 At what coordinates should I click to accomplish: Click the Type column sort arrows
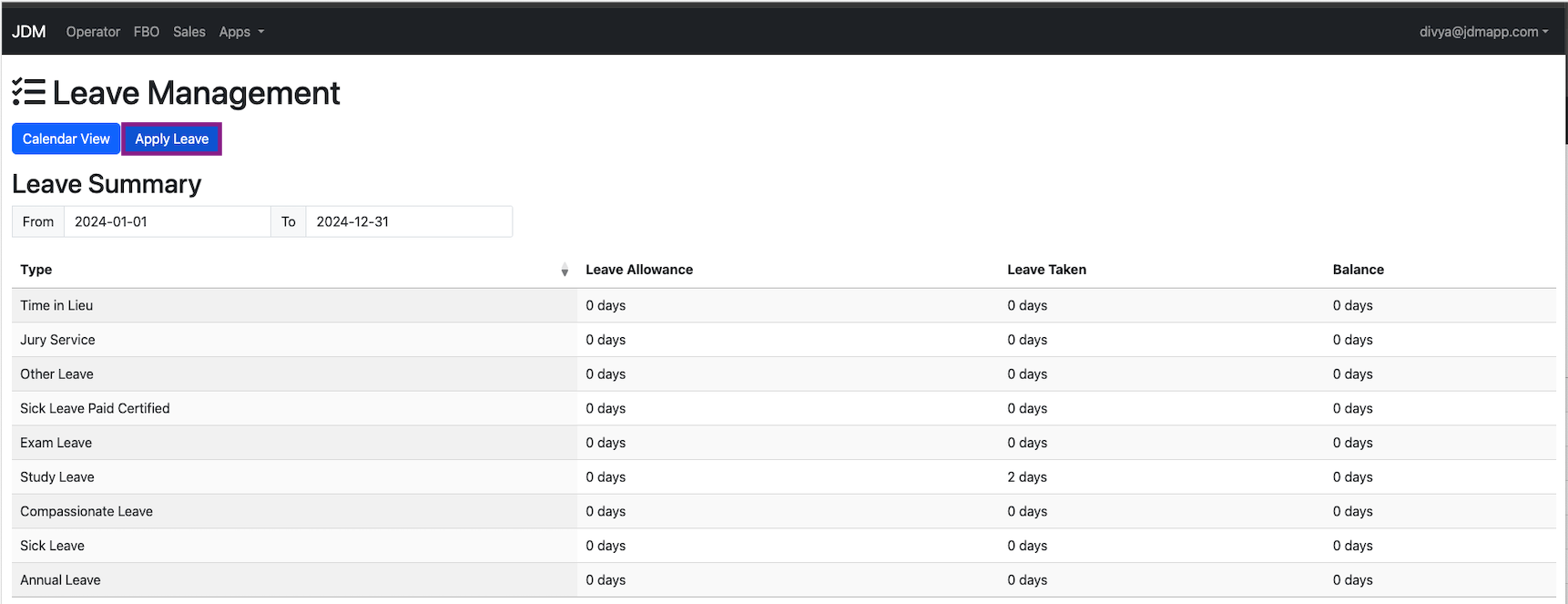pos(565,270)
